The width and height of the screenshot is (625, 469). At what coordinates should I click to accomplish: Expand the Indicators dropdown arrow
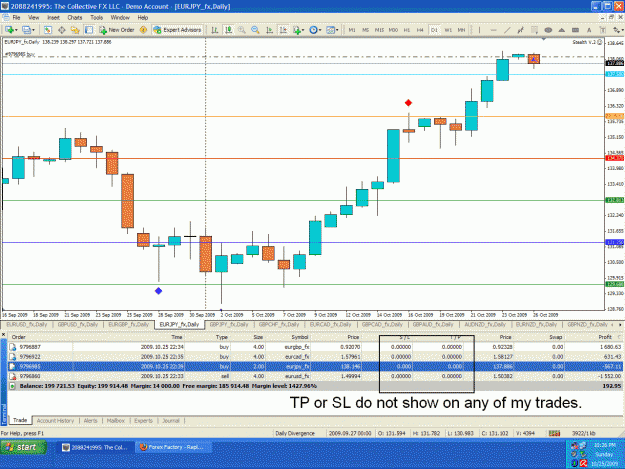tap(303, 30)
